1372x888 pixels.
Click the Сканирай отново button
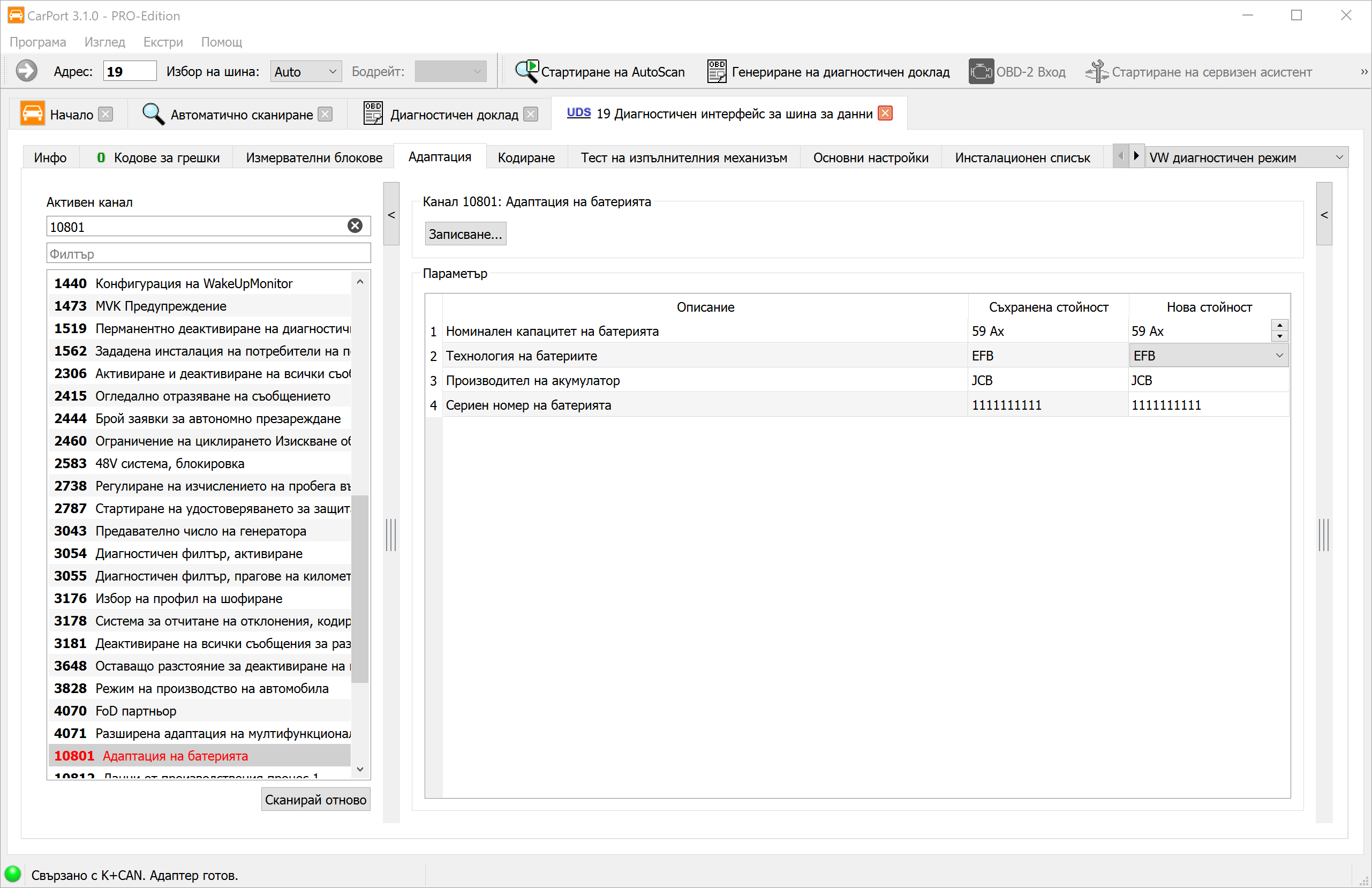coord(315,799)
